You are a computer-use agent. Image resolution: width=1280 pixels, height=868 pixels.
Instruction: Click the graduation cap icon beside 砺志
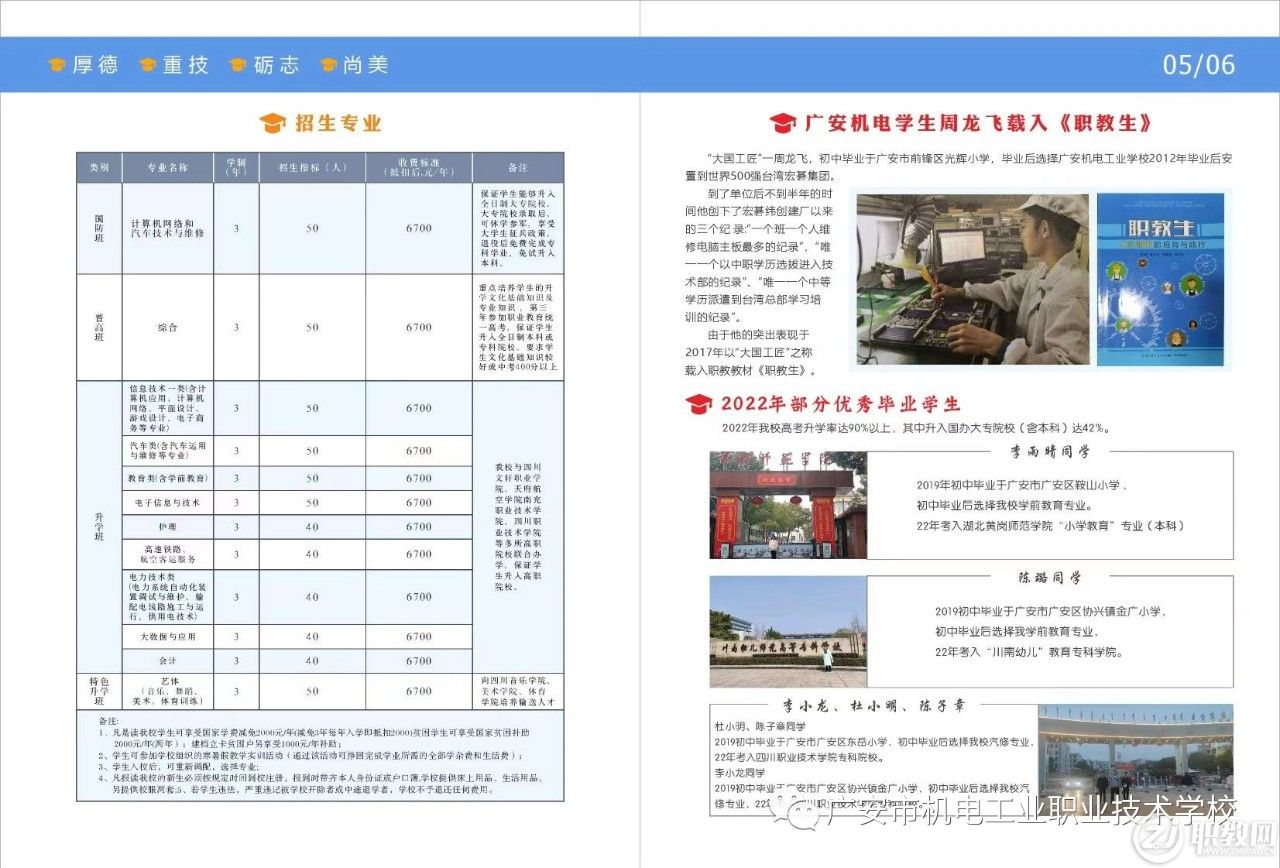(238, 65)
